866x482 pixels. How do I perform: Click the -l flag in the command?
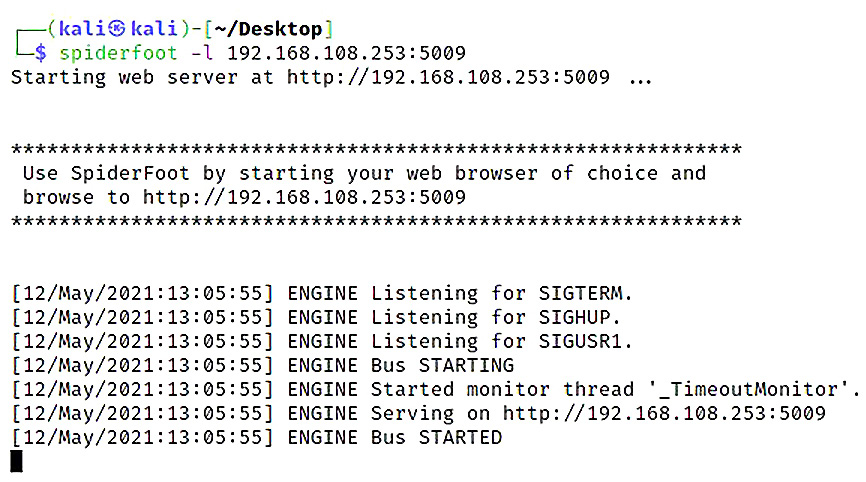click(203, 52)
